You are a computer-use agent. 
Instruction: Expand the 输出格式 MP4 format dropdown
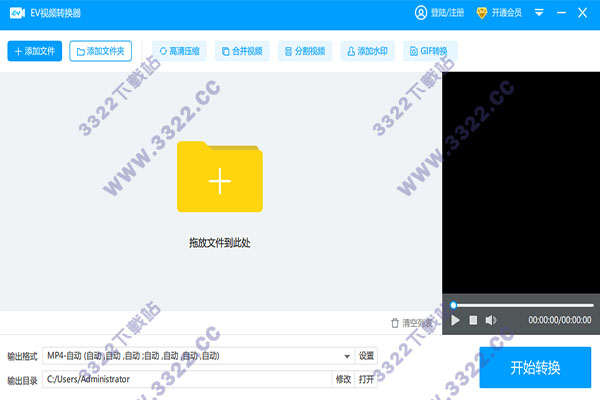click(347, 356)
